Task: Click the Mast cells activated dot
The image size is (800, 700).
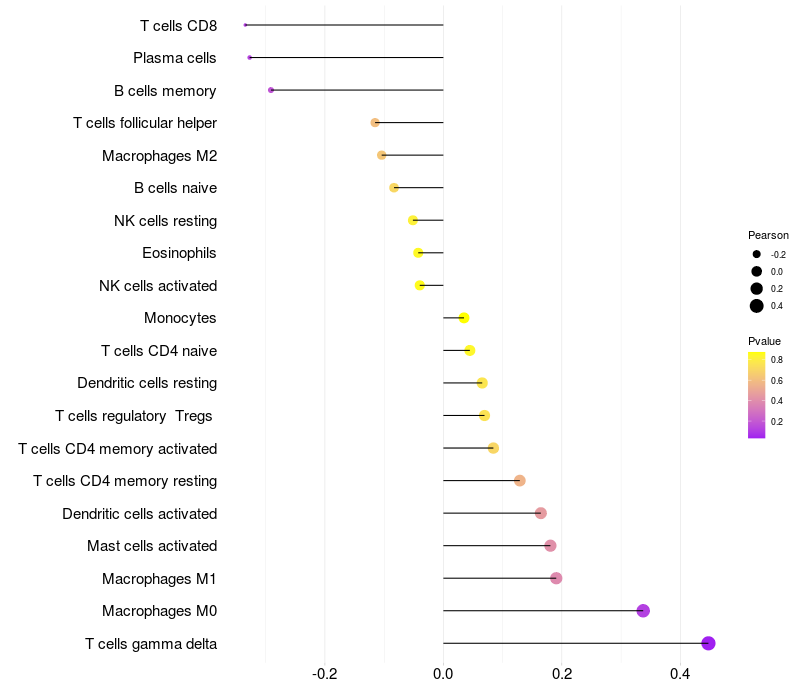Action: click(550, 546)
